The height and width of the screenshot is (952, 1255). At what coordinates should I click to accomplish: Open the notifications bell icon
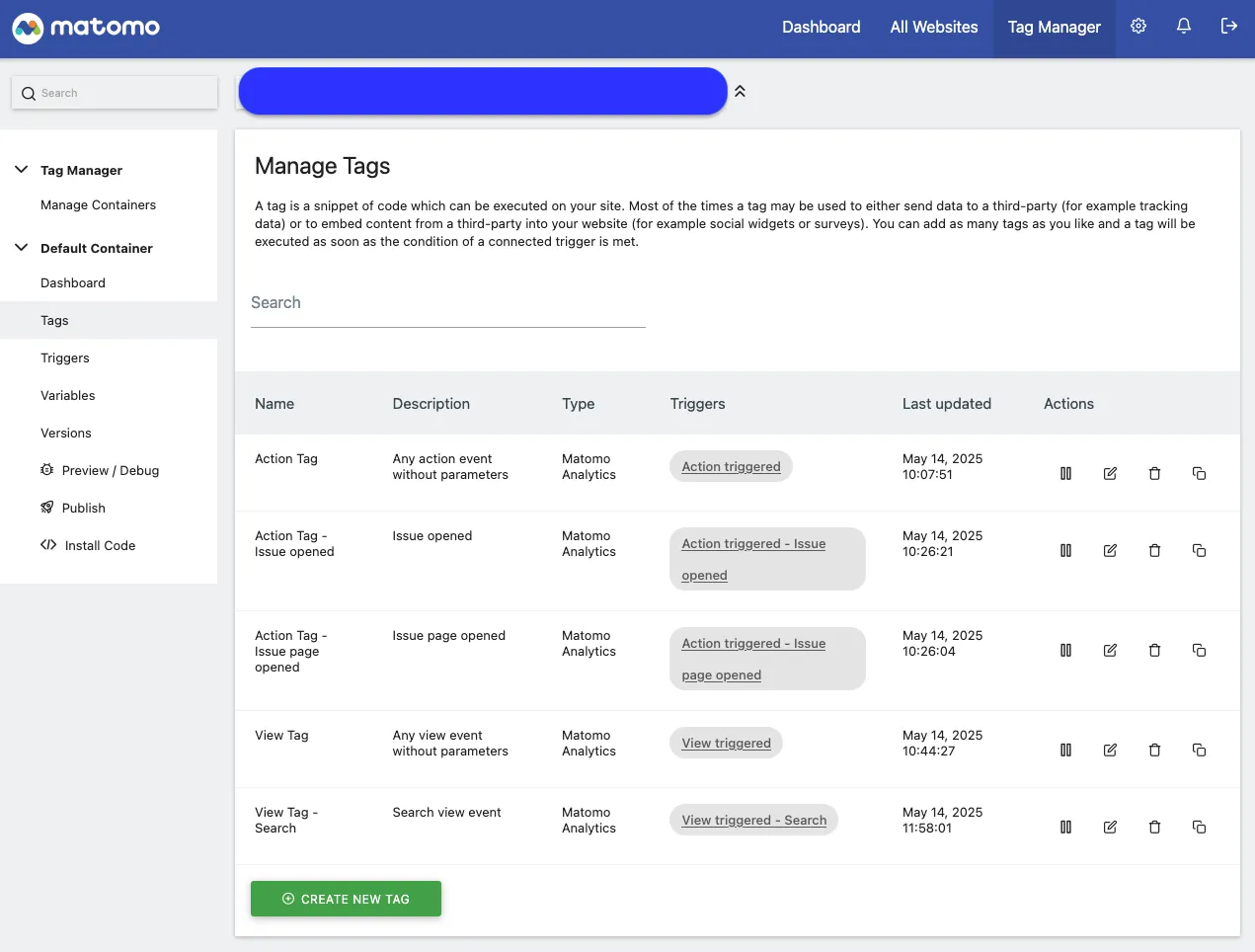1184,27
